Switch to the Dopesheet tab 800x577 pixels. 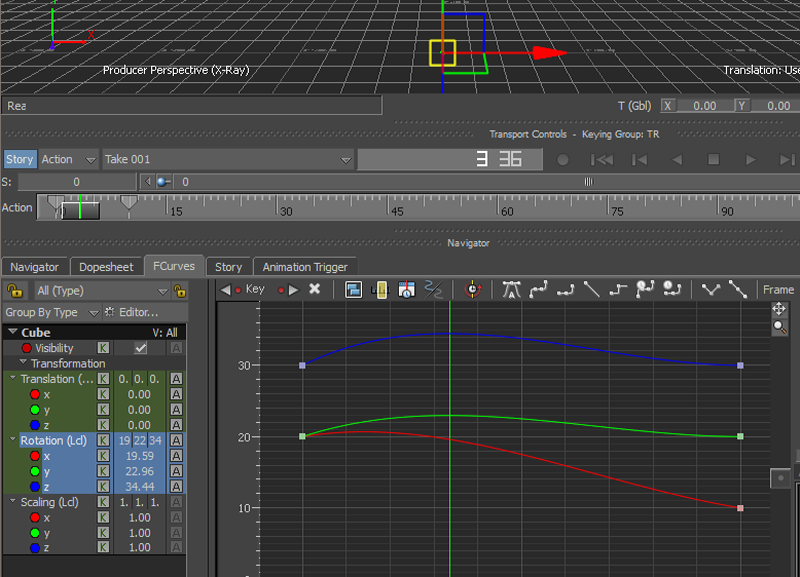pyautogui.click(x=105, y=267)
